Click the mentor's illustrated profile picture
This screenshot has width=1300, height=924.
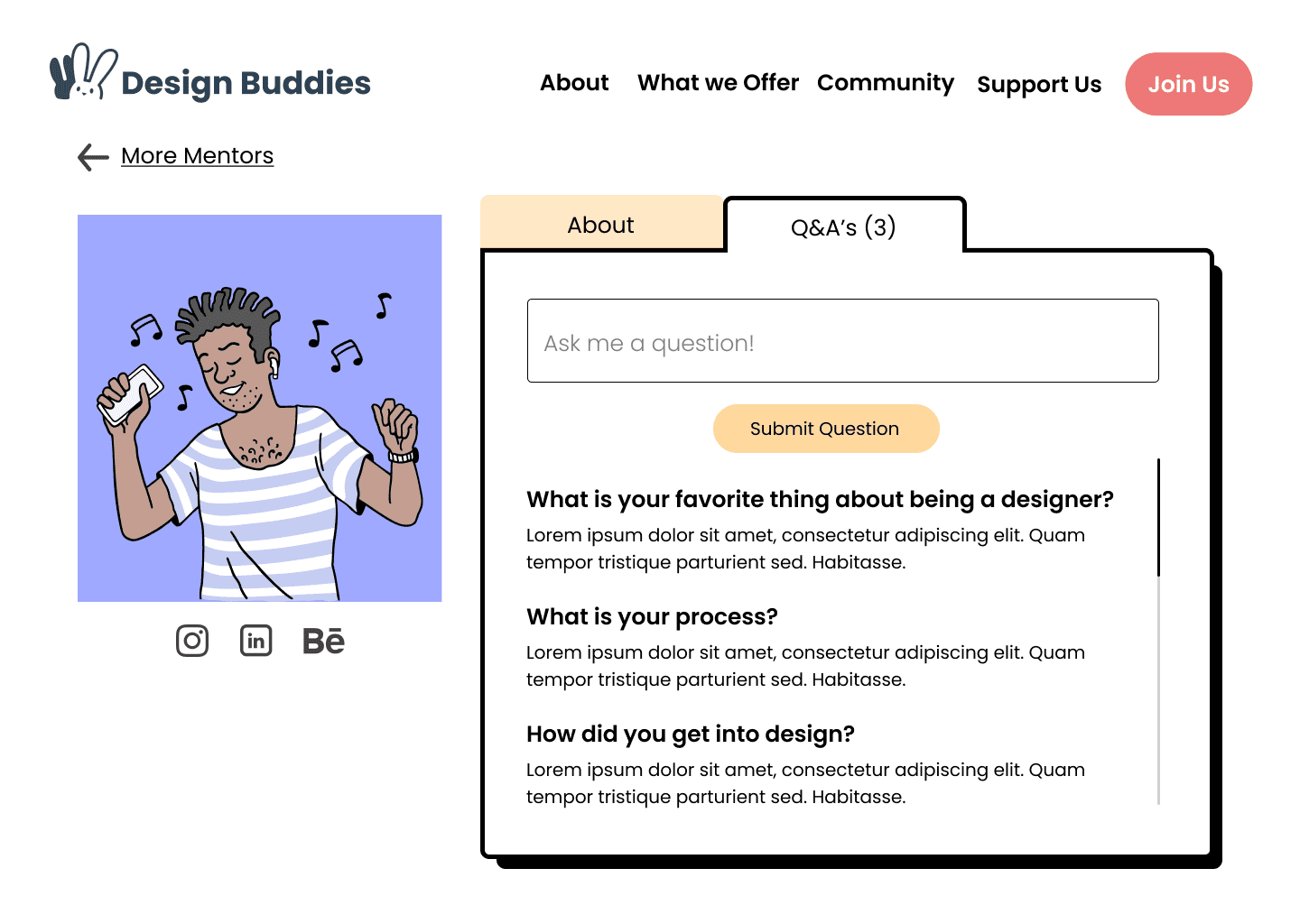[260, 408]
